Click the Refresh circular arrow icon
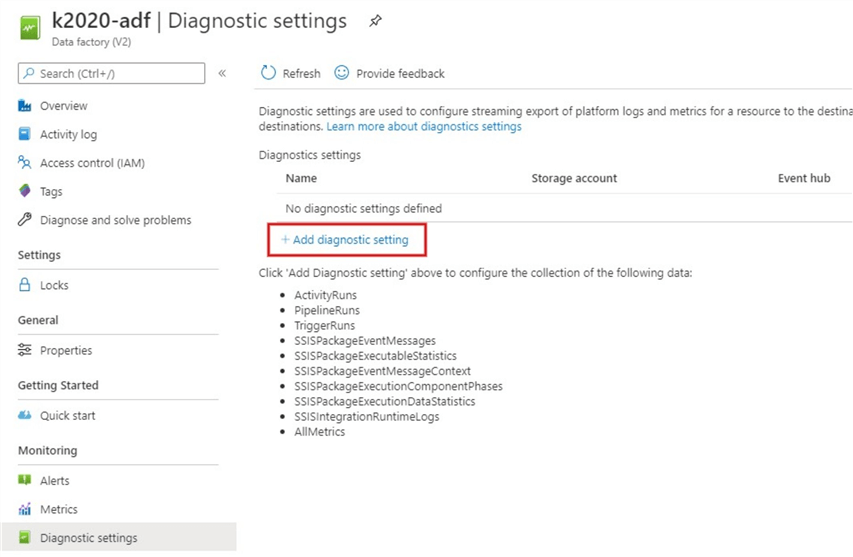This screenshot has height=557, width=853. coord(268,73)
